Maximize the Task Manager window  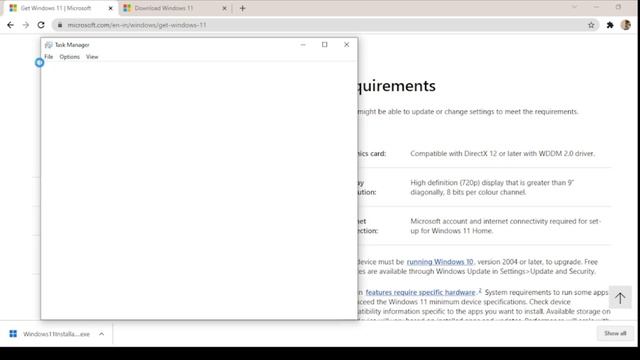[x=324, y=44]
